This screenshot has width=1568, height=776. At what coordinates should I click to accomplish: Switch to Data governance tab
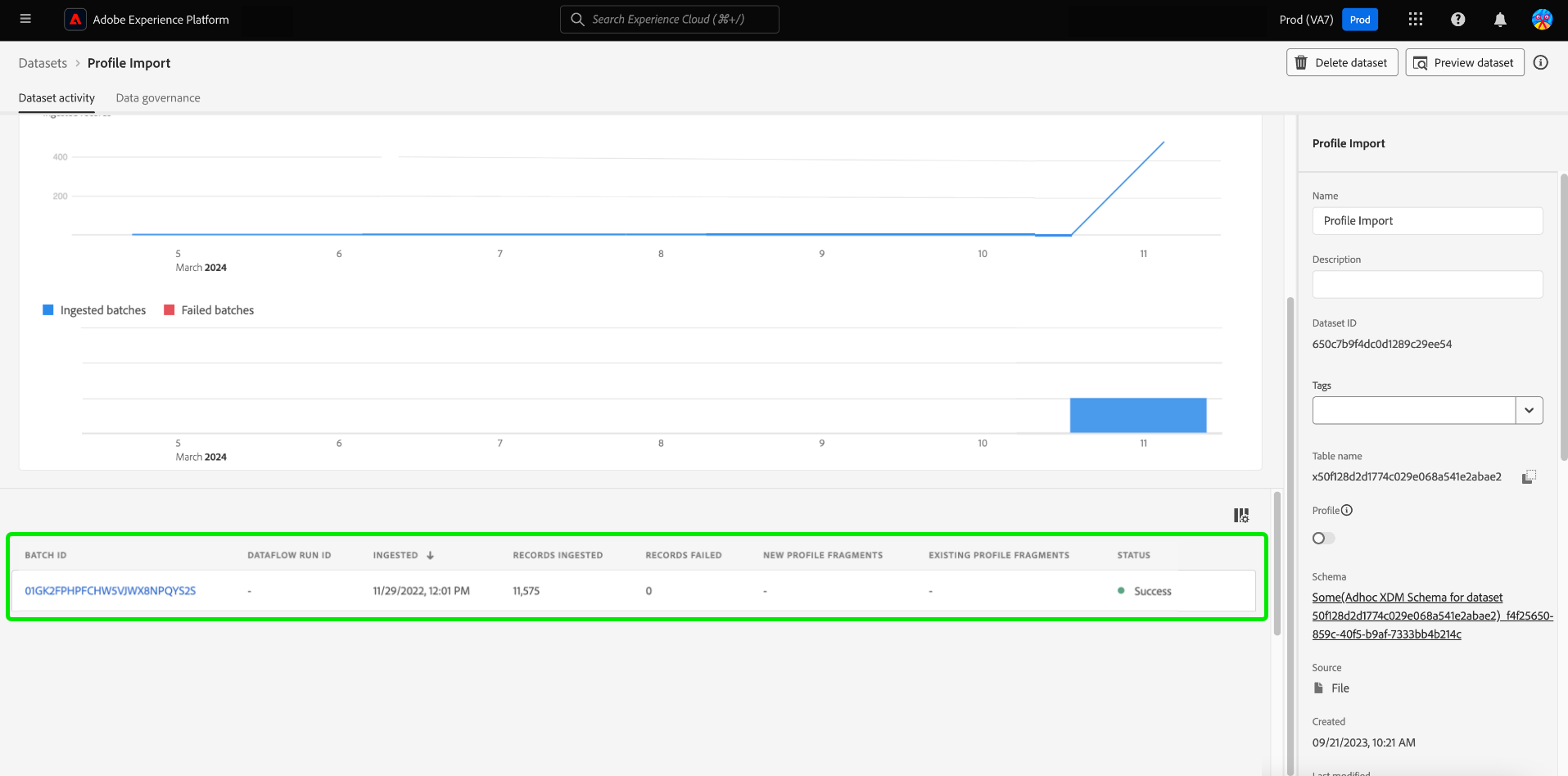pyautogui.click(x=158, y=98)
